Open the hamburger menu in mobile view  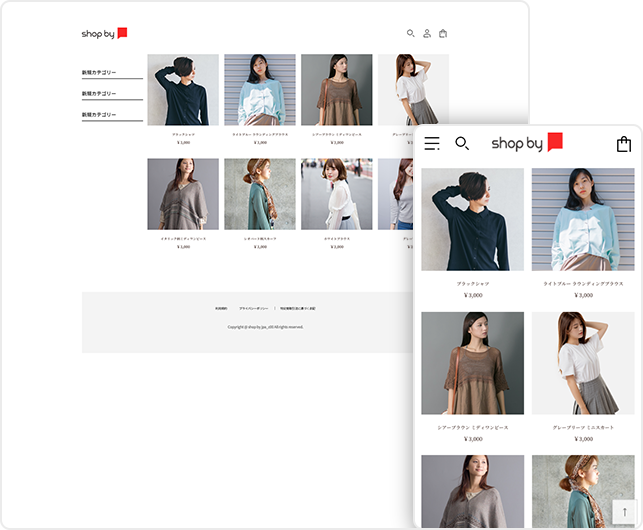click(432, 143)
